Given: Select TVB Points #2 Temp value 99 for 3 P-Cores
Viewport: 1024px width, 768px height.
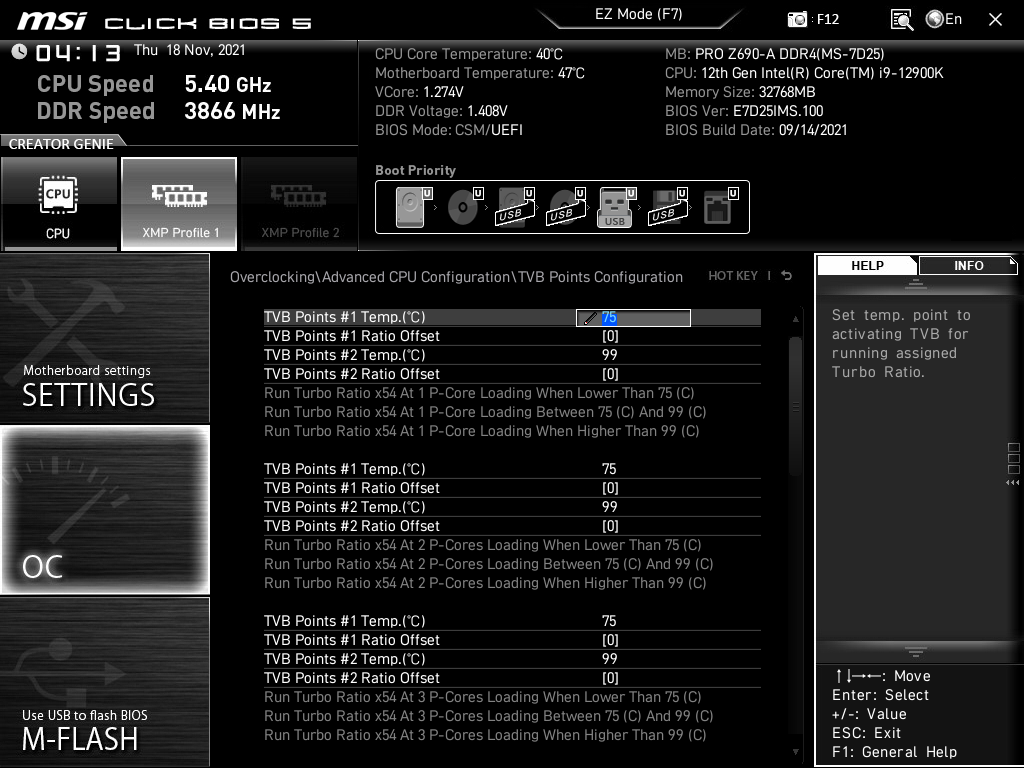Looking at the screenshot, I should point(609,659).
